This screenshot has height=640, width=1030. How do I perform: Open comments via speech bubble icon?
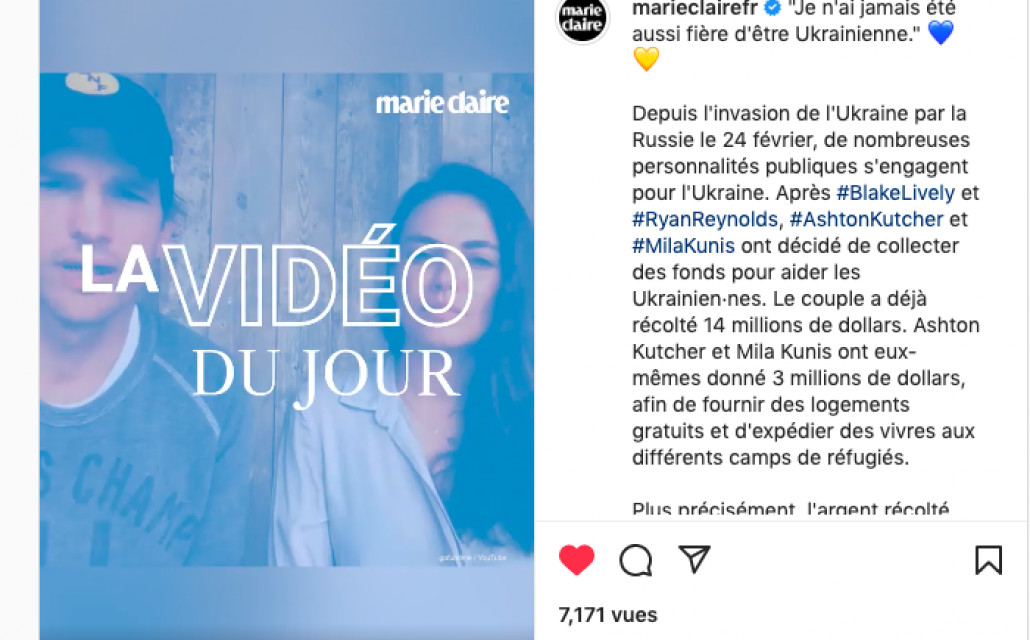click(635, 560)
